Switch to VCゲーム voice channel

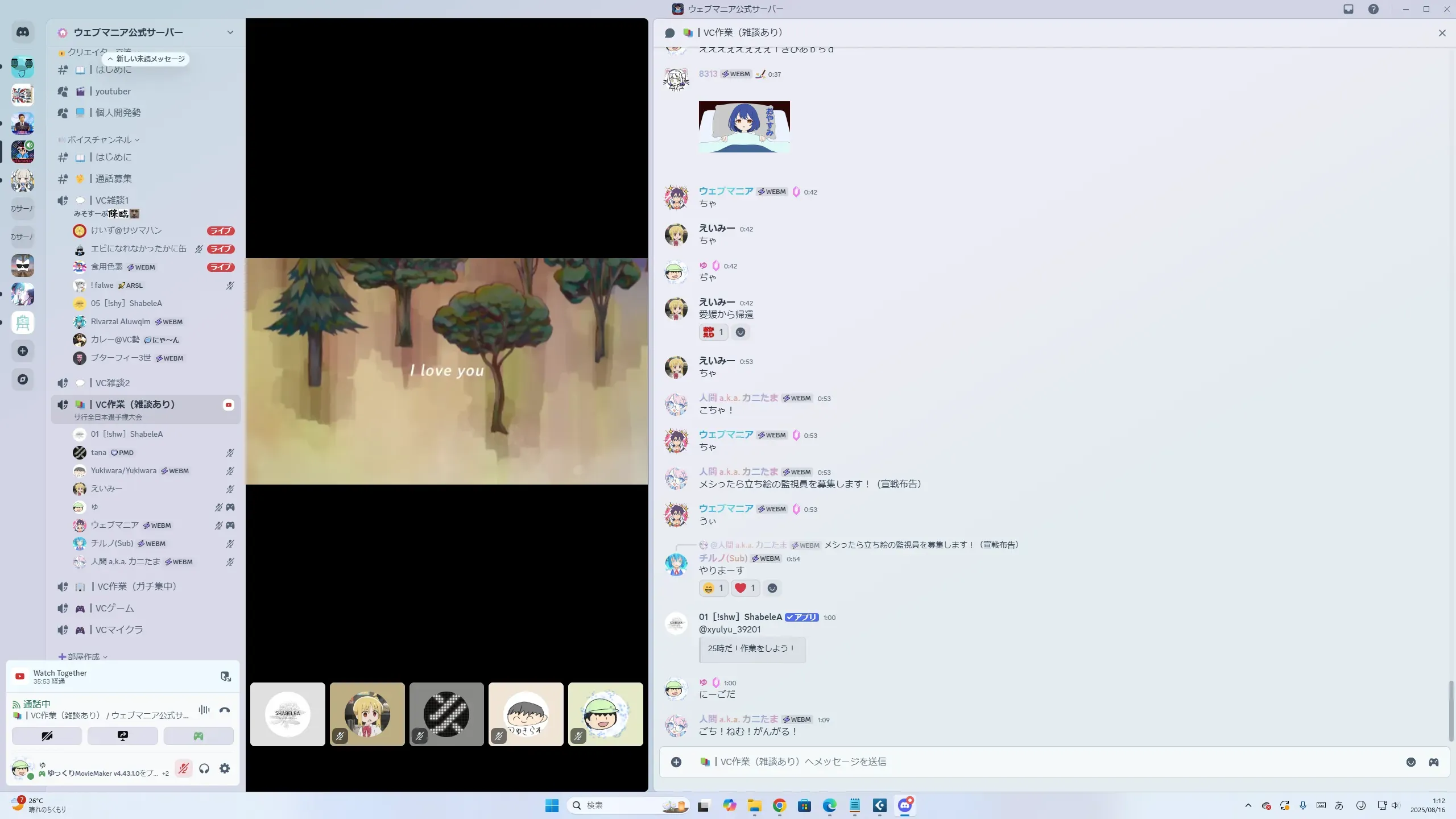click(115, 609)
